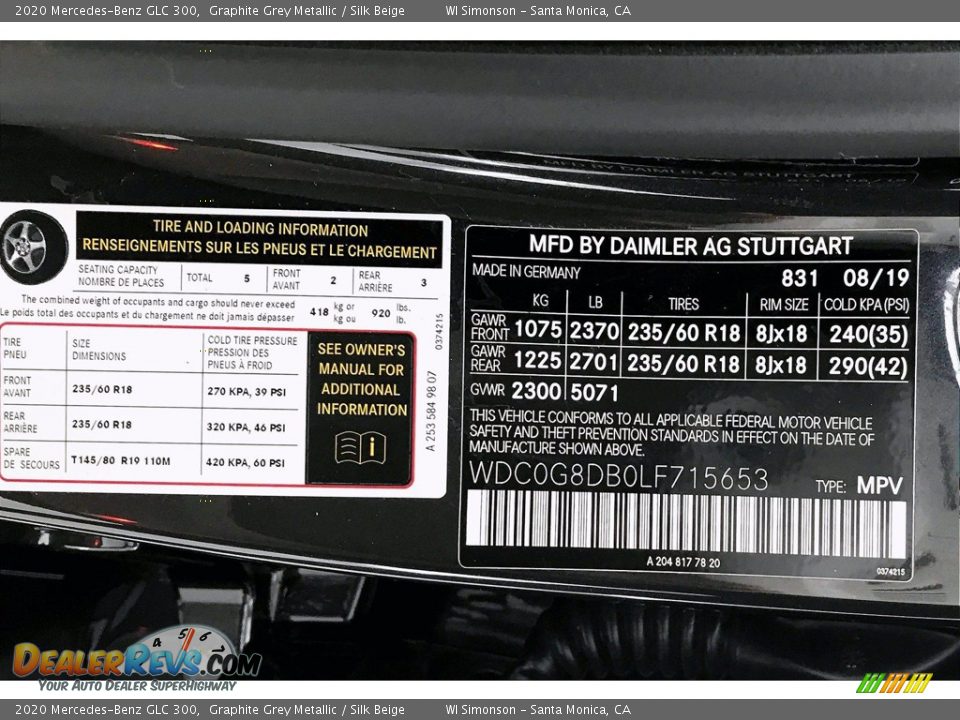The width and height of the screenshot is (960, 720).
Task: Click the barcode on the VIN label
Action: coord(686,523)
